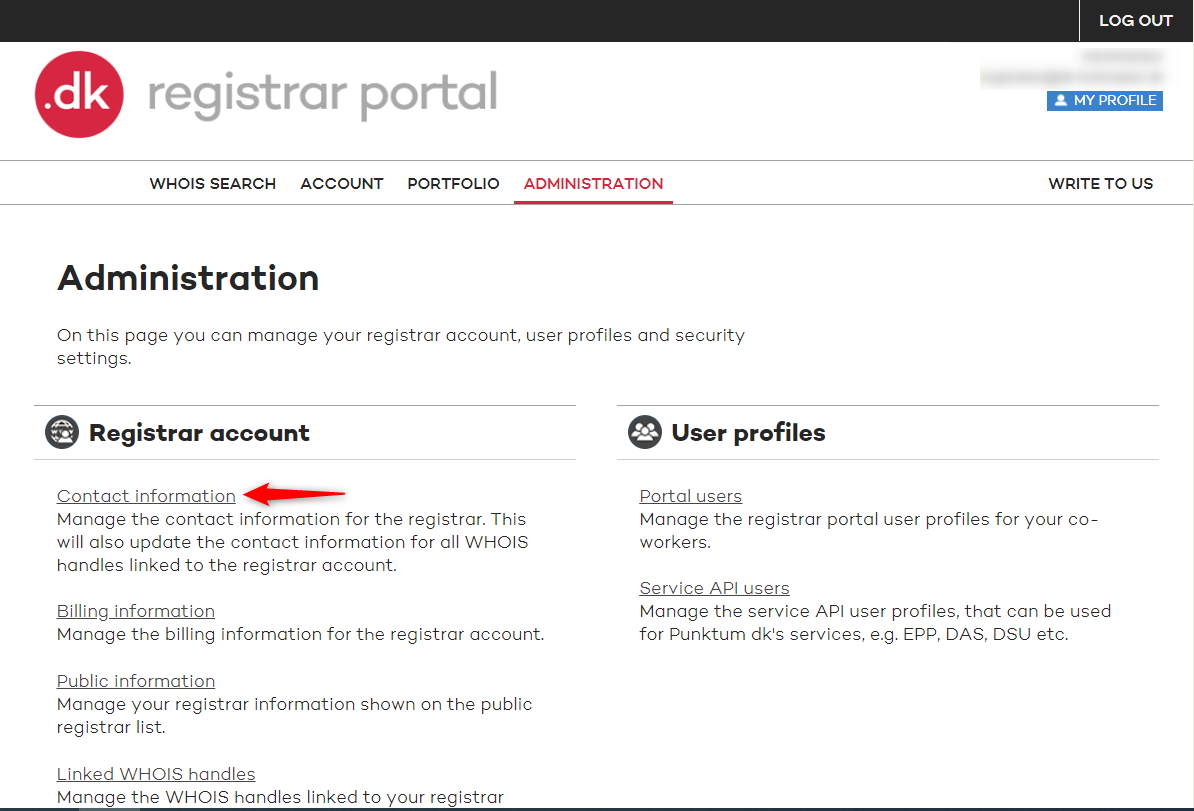The width and height of the screenshot is (1194, 811).
Task: Click the Billing information link
Action: tap(135, 611)
